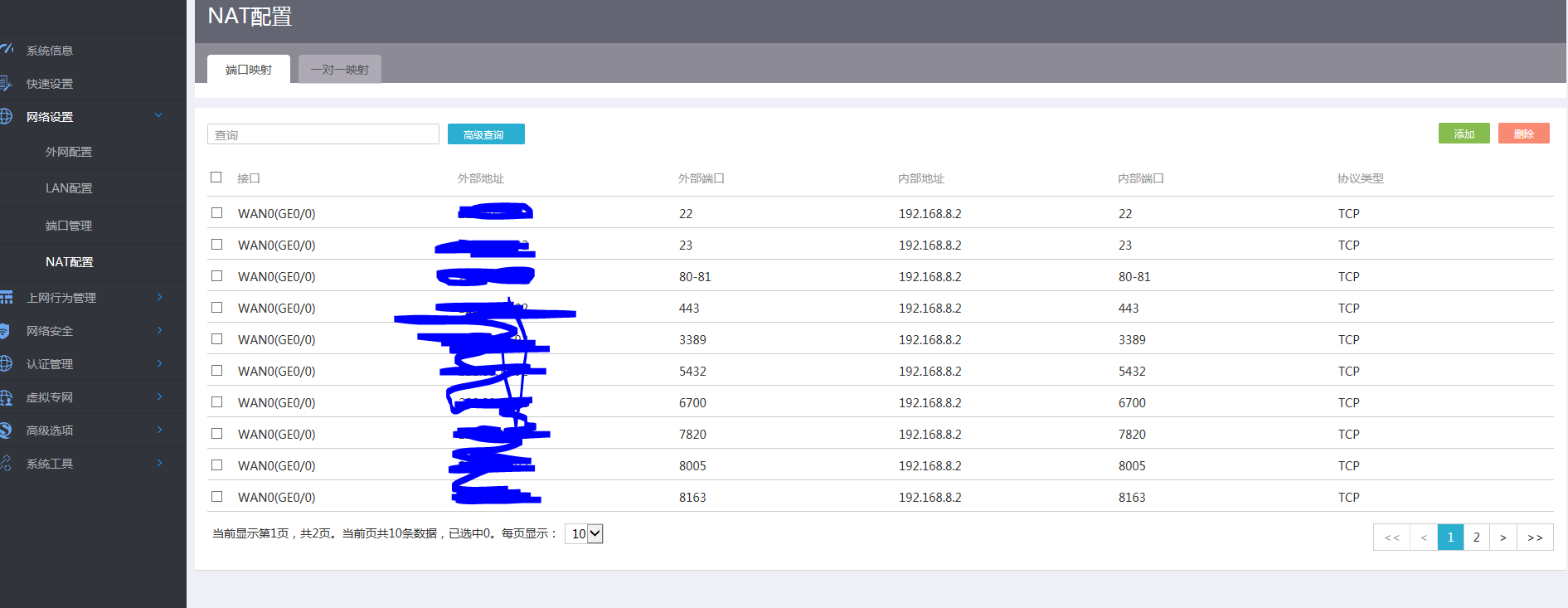
Task: Toggle the select-all checkbox in table header
Action: [216, 177]
